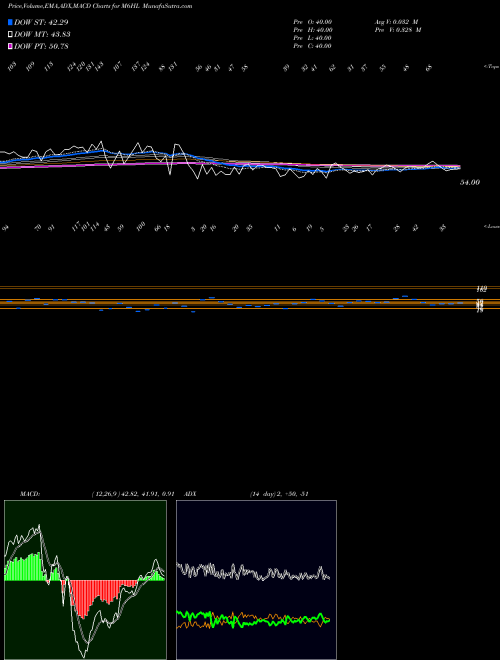Click the 'Avg V: 0.032 M' value

[396, 22]
